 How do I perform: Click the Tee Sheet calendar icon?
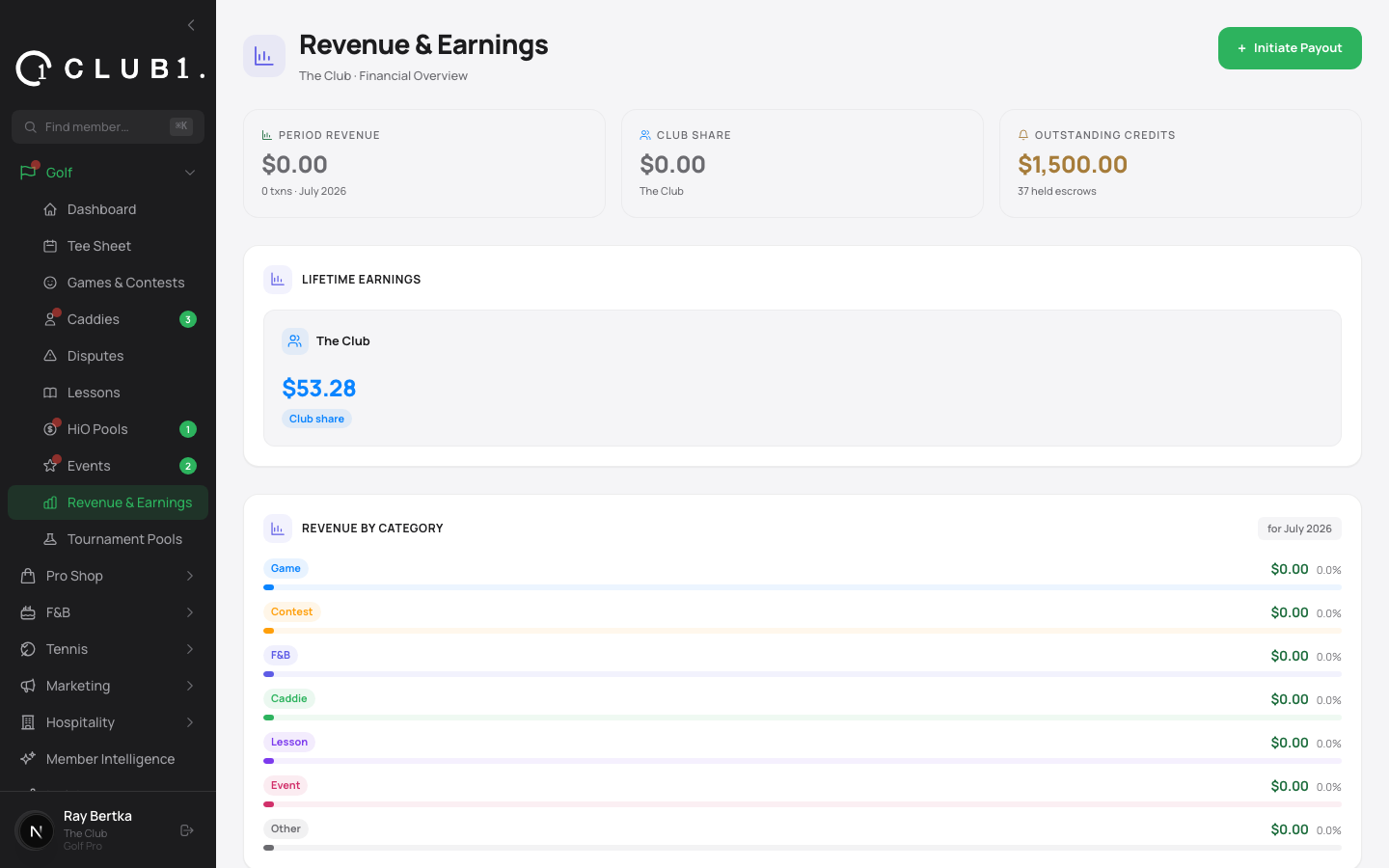(x=50, y=246)
